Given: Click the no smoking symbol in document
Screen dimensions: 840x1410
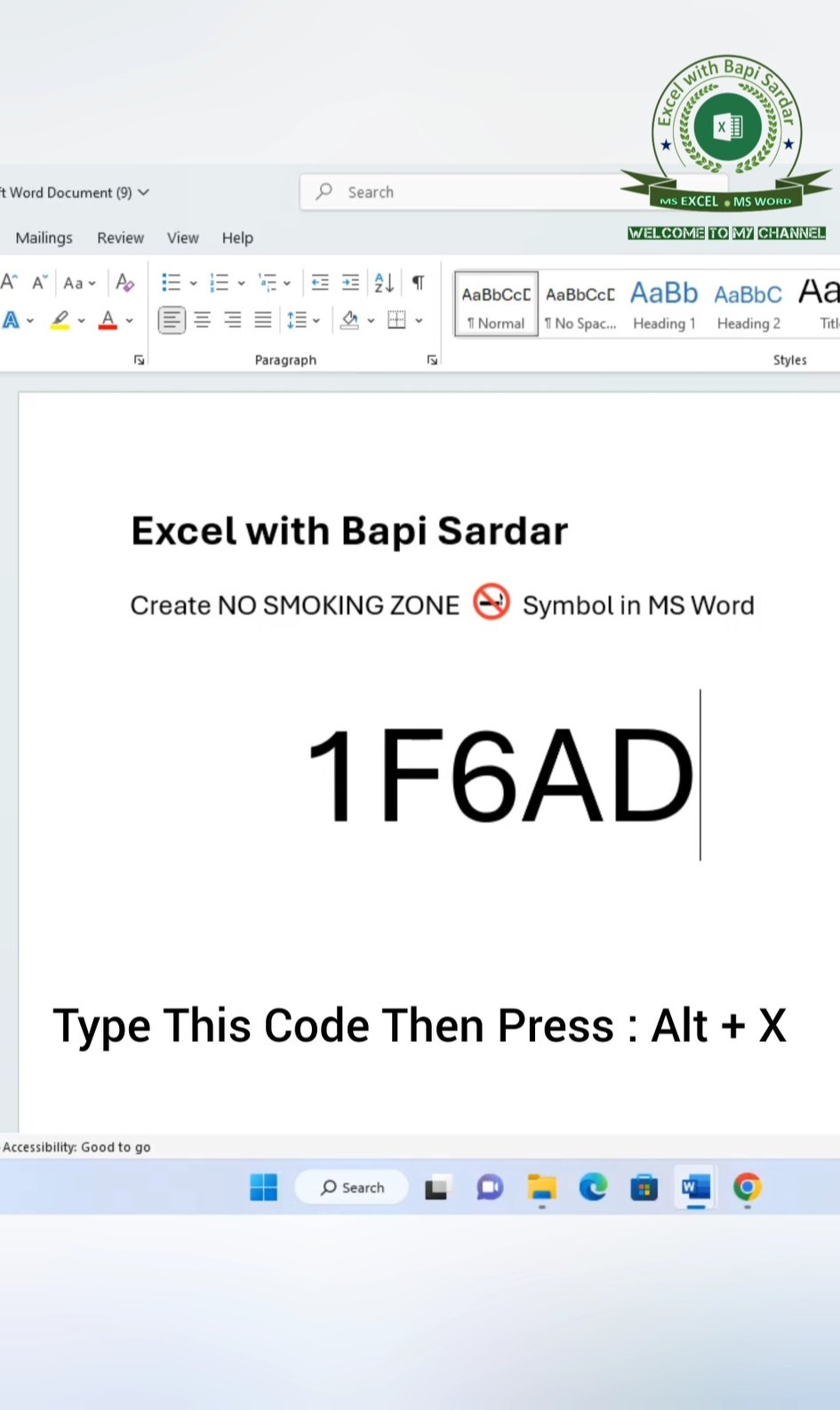Looking at the screenshot, I should click(491, 602).
